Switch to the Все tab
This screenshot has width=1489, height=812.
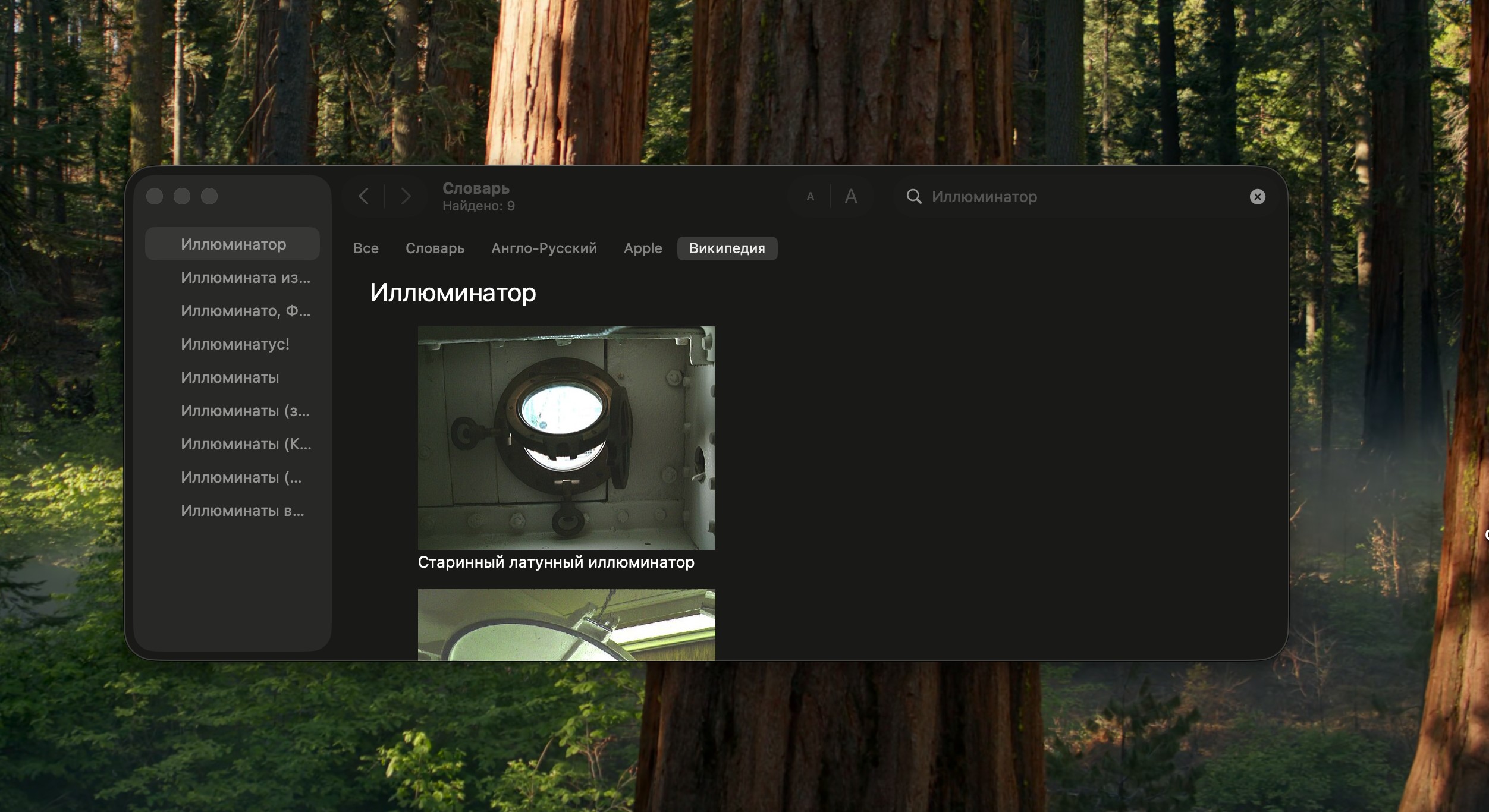[x=366, y=248]
